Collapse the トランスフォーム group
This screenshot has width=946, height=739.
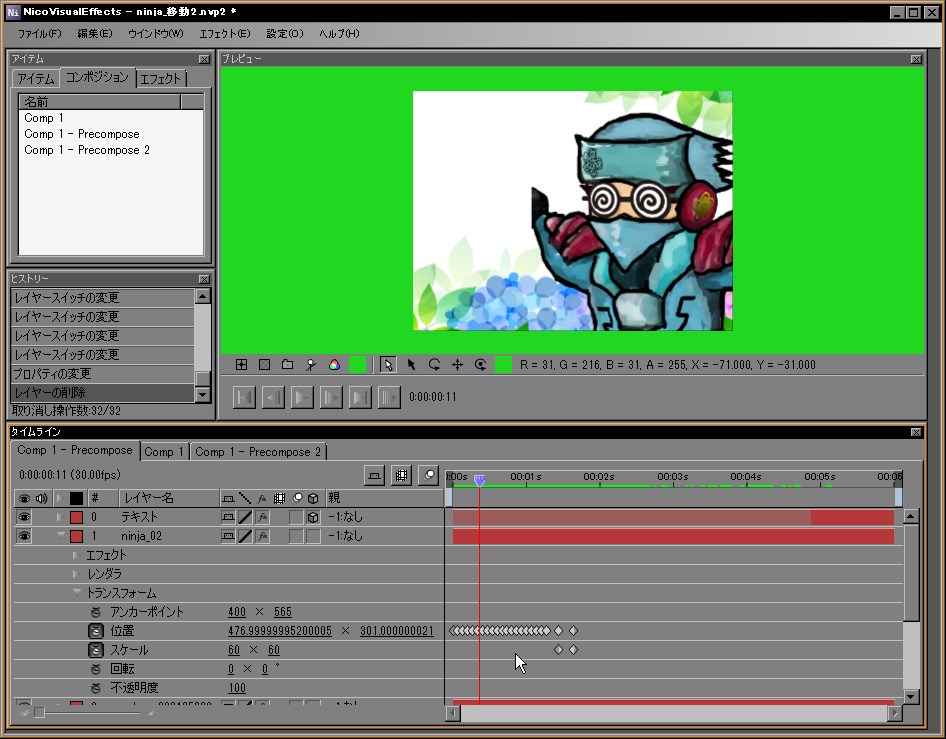(77, 592)
